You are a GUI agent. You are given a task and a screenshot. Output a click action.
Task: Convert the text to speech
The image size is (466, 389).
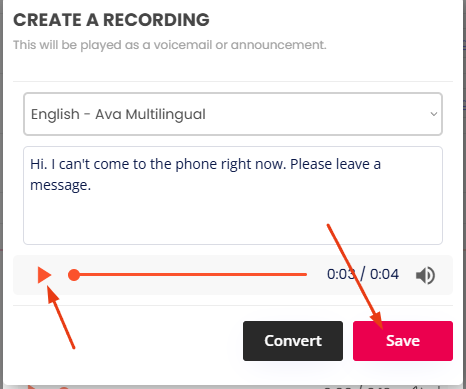293,341
